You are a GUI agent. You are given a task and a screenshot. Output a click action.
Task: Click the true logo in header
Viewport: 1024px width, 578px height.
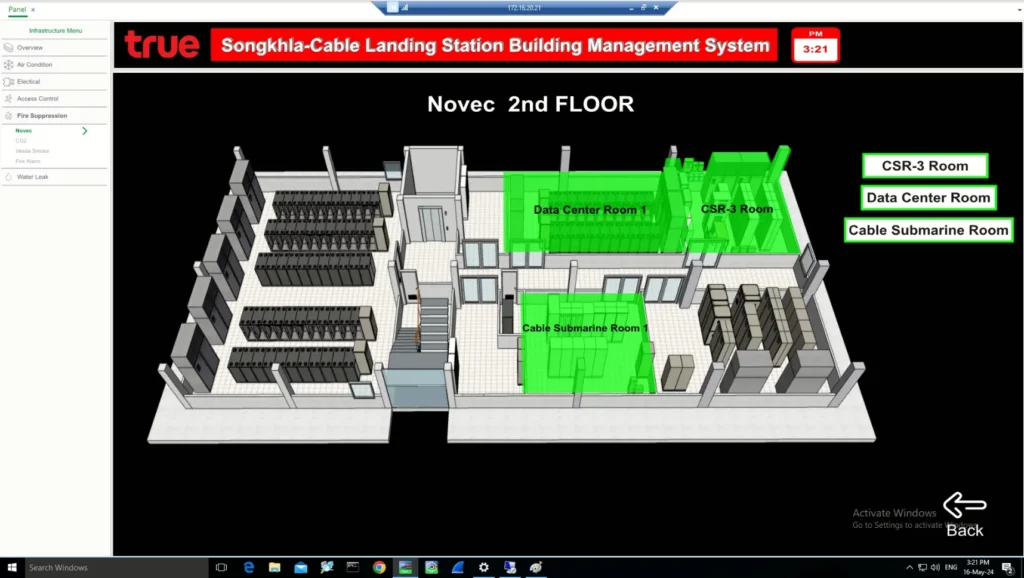(162, 44)
